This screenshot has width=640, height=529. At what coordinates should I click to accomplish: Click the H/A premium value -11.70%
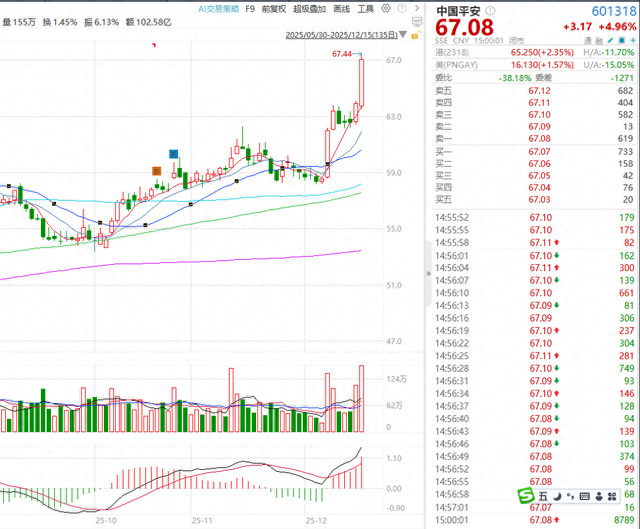pyautogui.click(x=619, y=52)
